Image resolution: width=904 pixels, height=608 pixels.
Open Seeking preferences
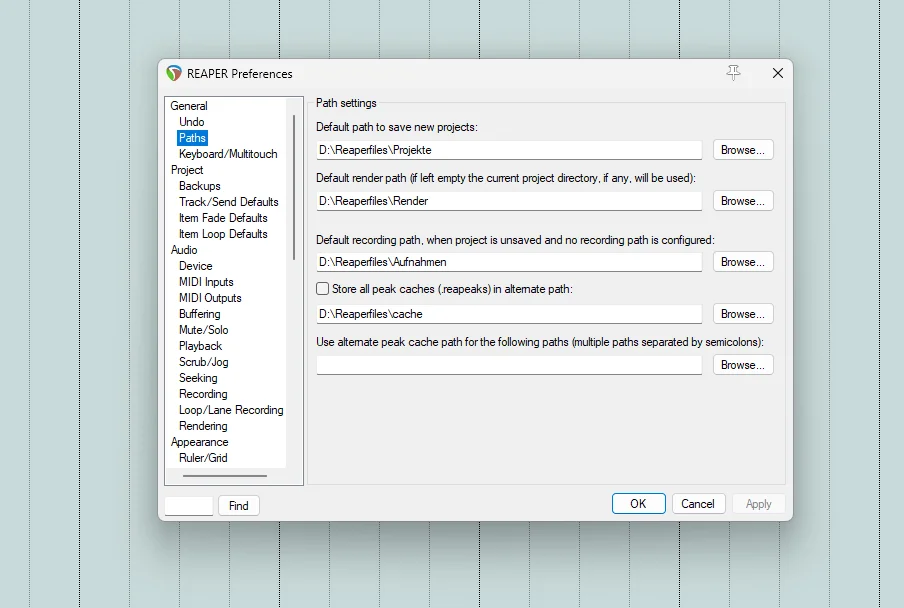pos(198,378)
